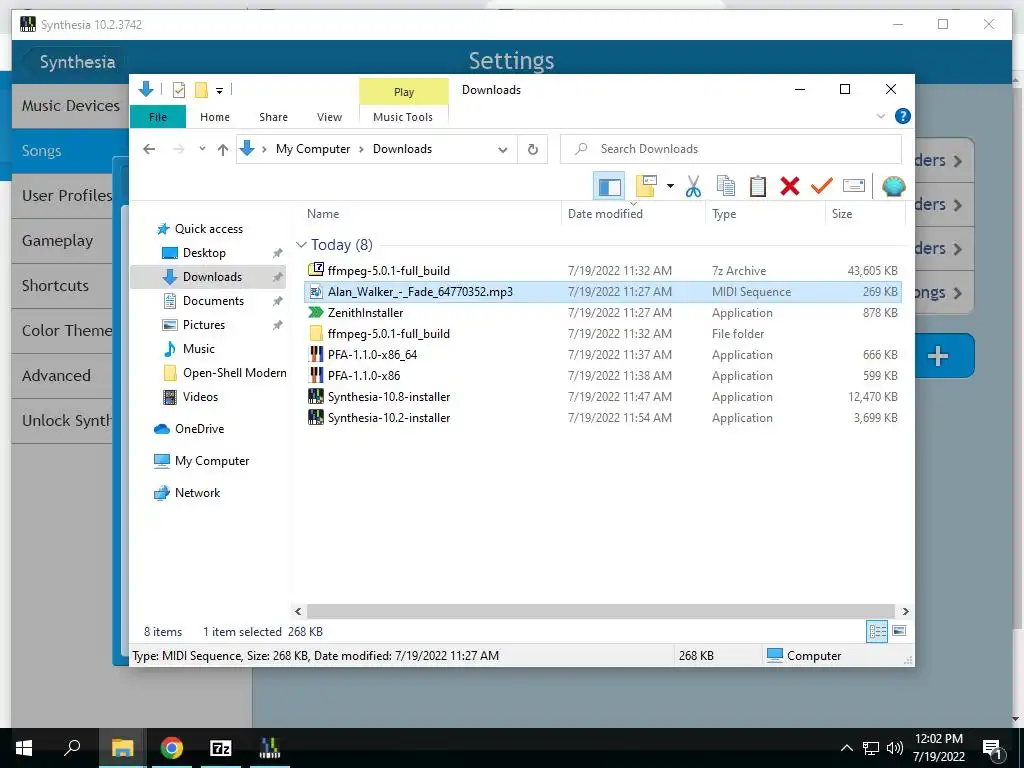
Task: Click the orange checkmark Properties icon
Action: coord(822,186)
